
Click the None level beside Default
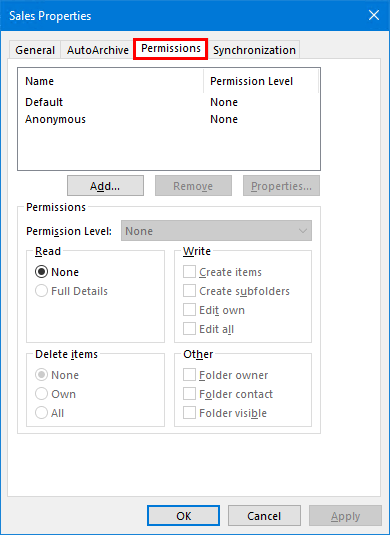[x=224, y=102]
